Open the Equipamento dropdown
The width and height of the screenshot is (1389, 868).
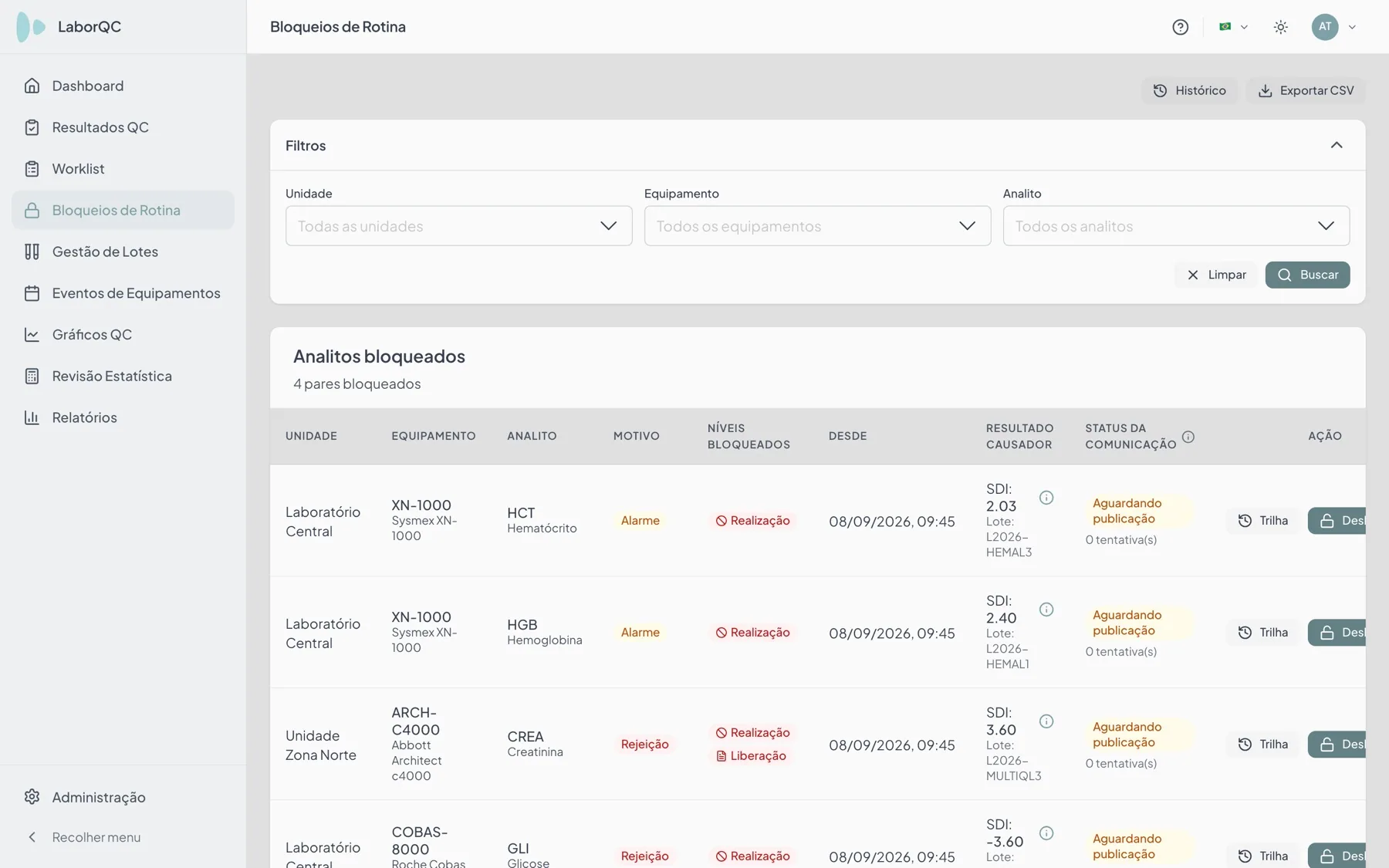pos(818,226)
